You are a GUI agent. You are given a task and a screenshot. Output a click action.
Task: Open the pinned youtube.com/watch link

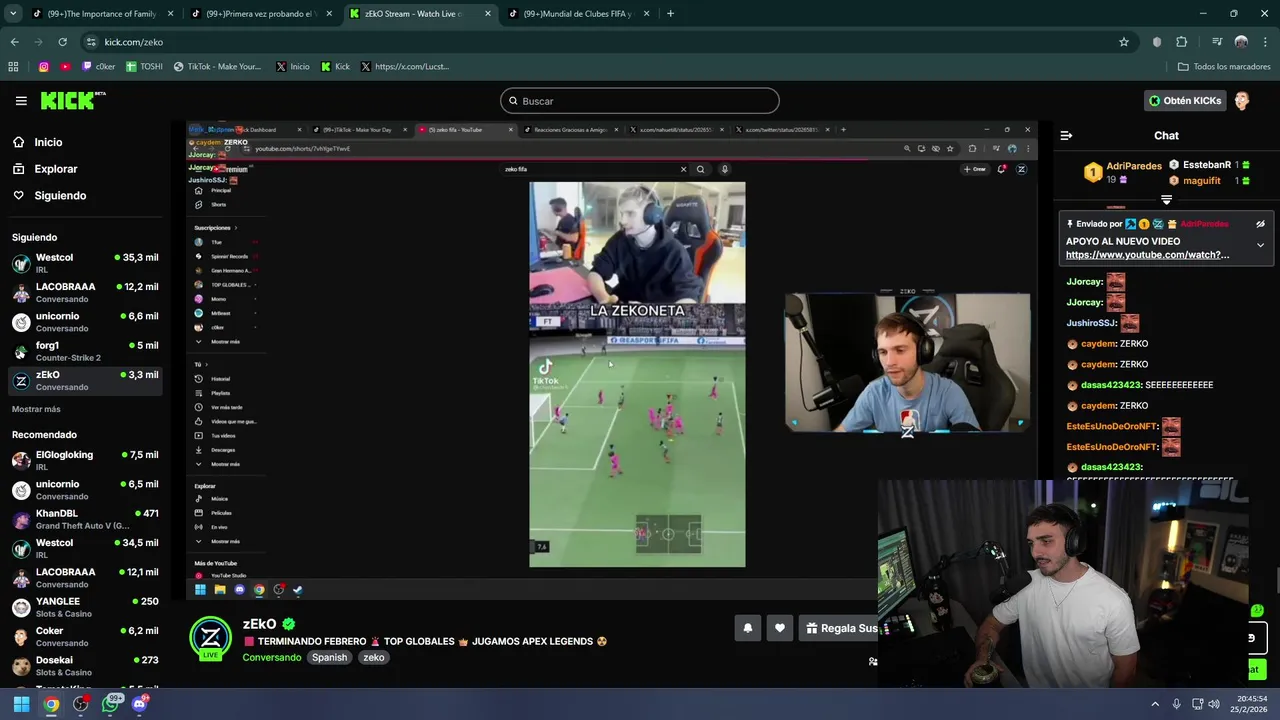(1148, 255)
